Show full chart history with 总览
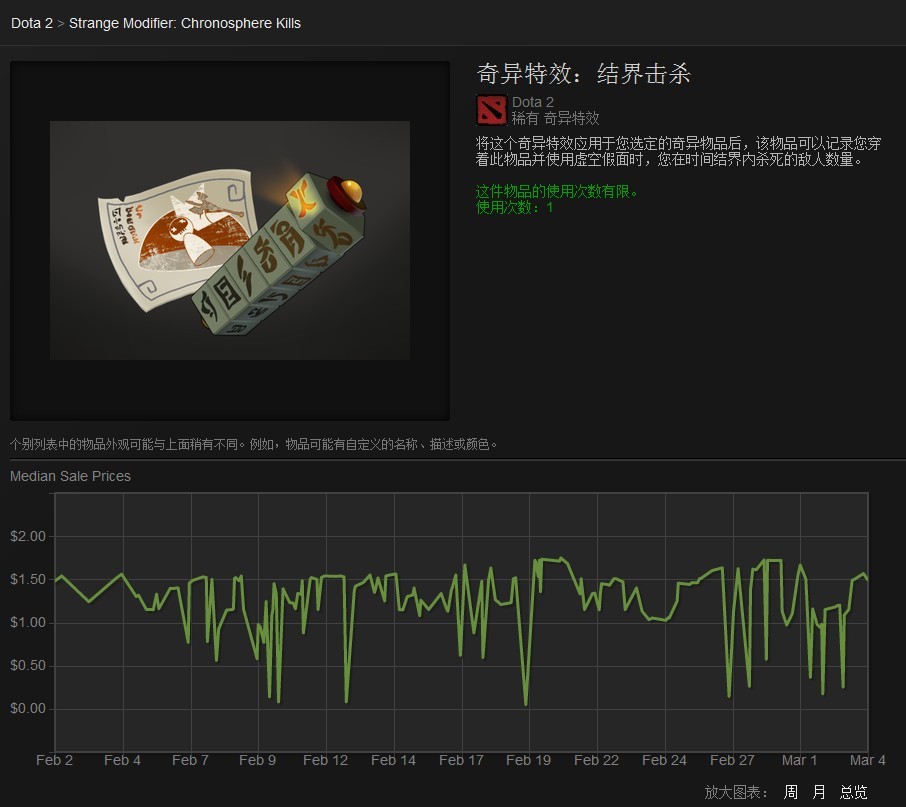This screenshot has width=906, height=807. point(853,792)
